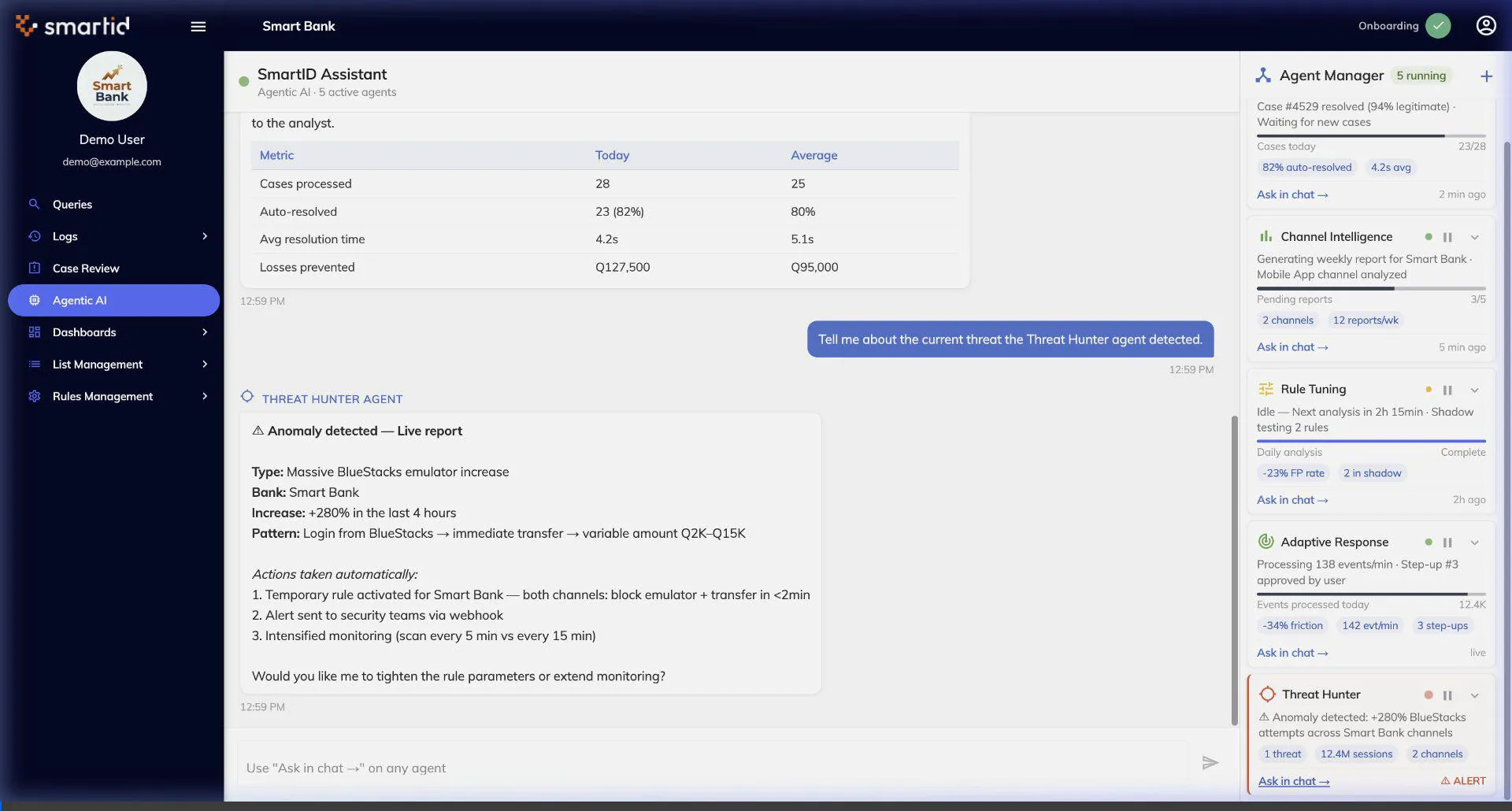Open the user account profile icon
The image size is (1512, 811).
point(1485,26)
